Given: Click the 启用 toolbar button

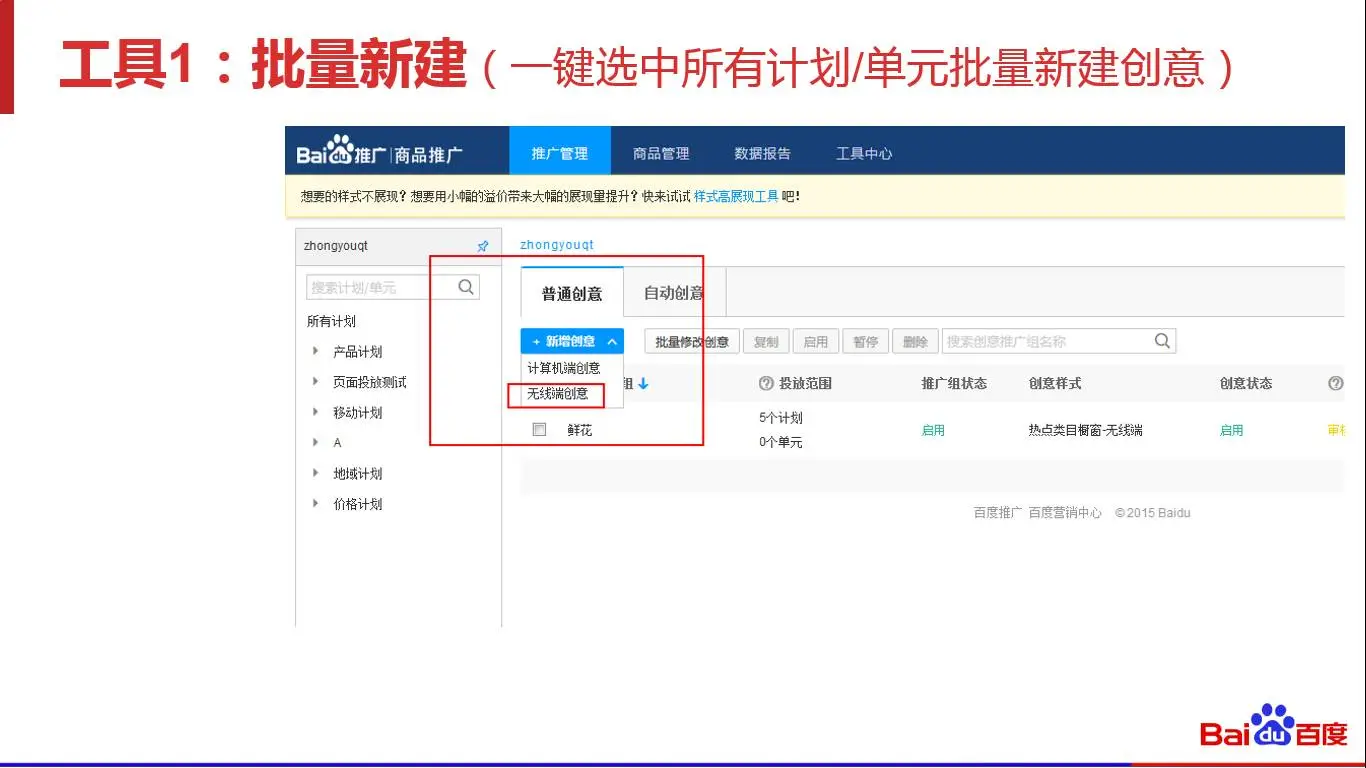Looking at the screenshot, I should click(x=816, y=342).
